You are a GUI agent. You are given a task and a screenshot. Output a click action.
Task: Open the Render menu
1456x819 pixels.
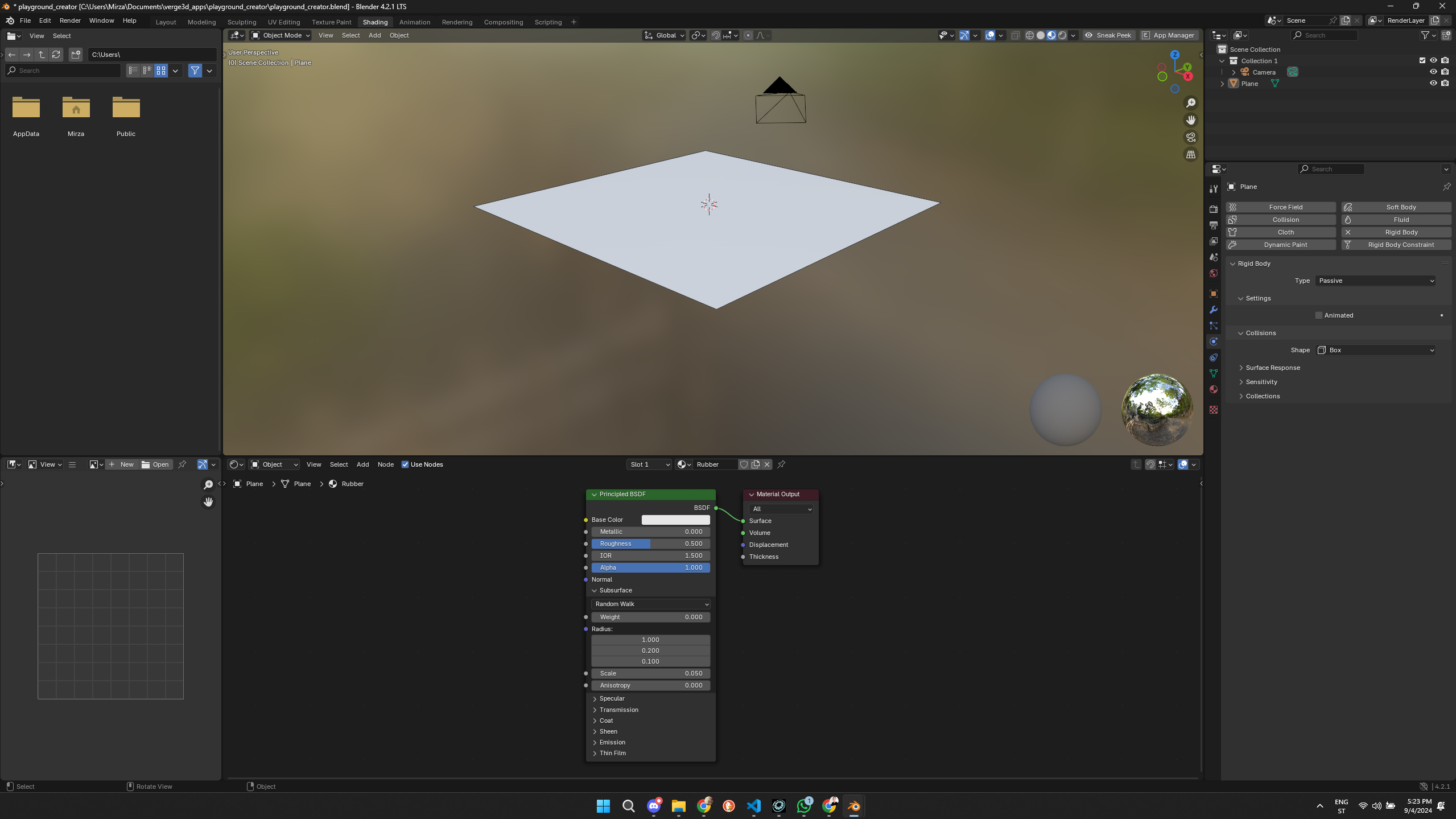[70, 20]
